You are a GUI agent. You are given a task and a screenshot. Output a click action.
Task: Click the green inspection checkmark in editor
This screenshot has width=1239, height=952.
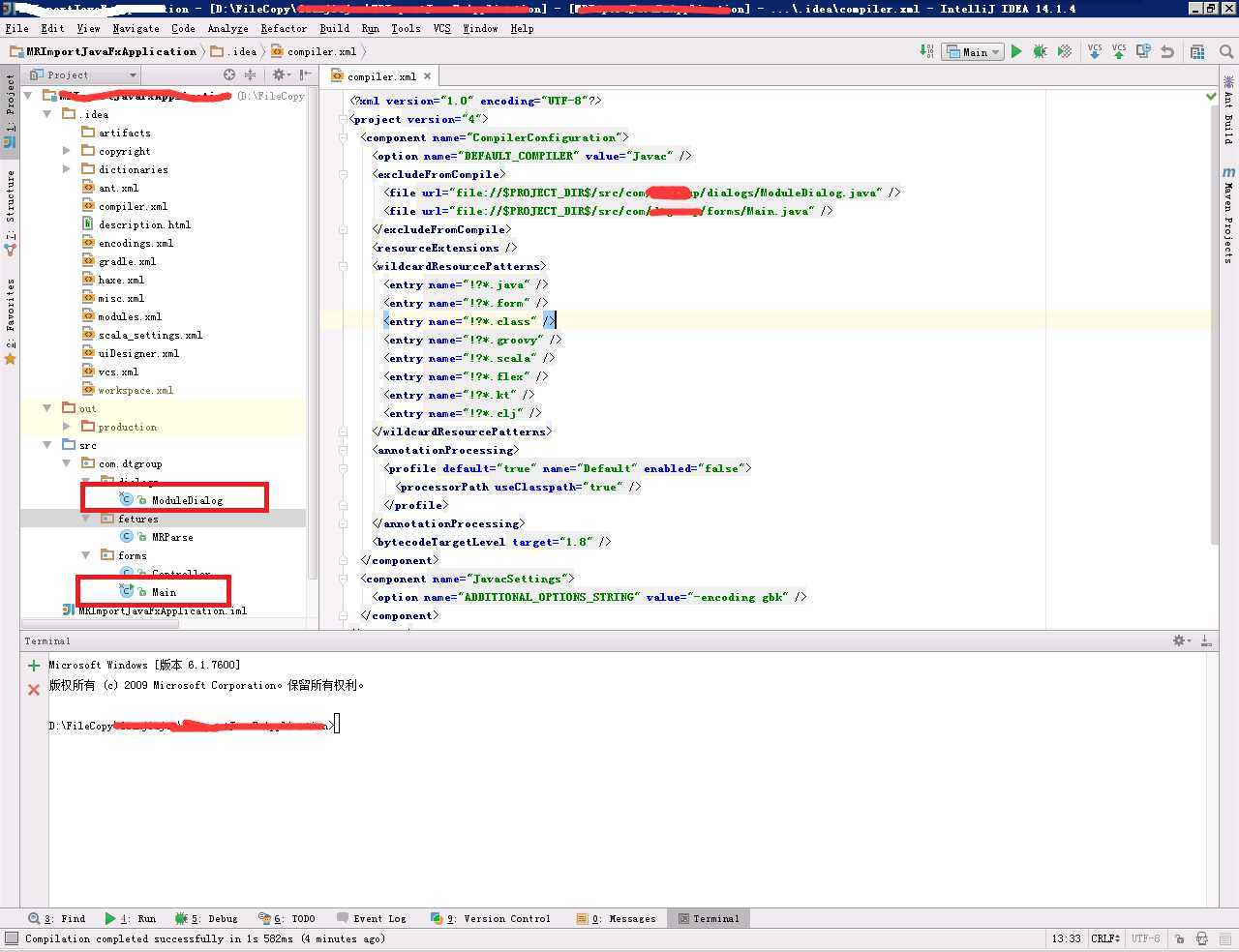(x=1211, y=97)
